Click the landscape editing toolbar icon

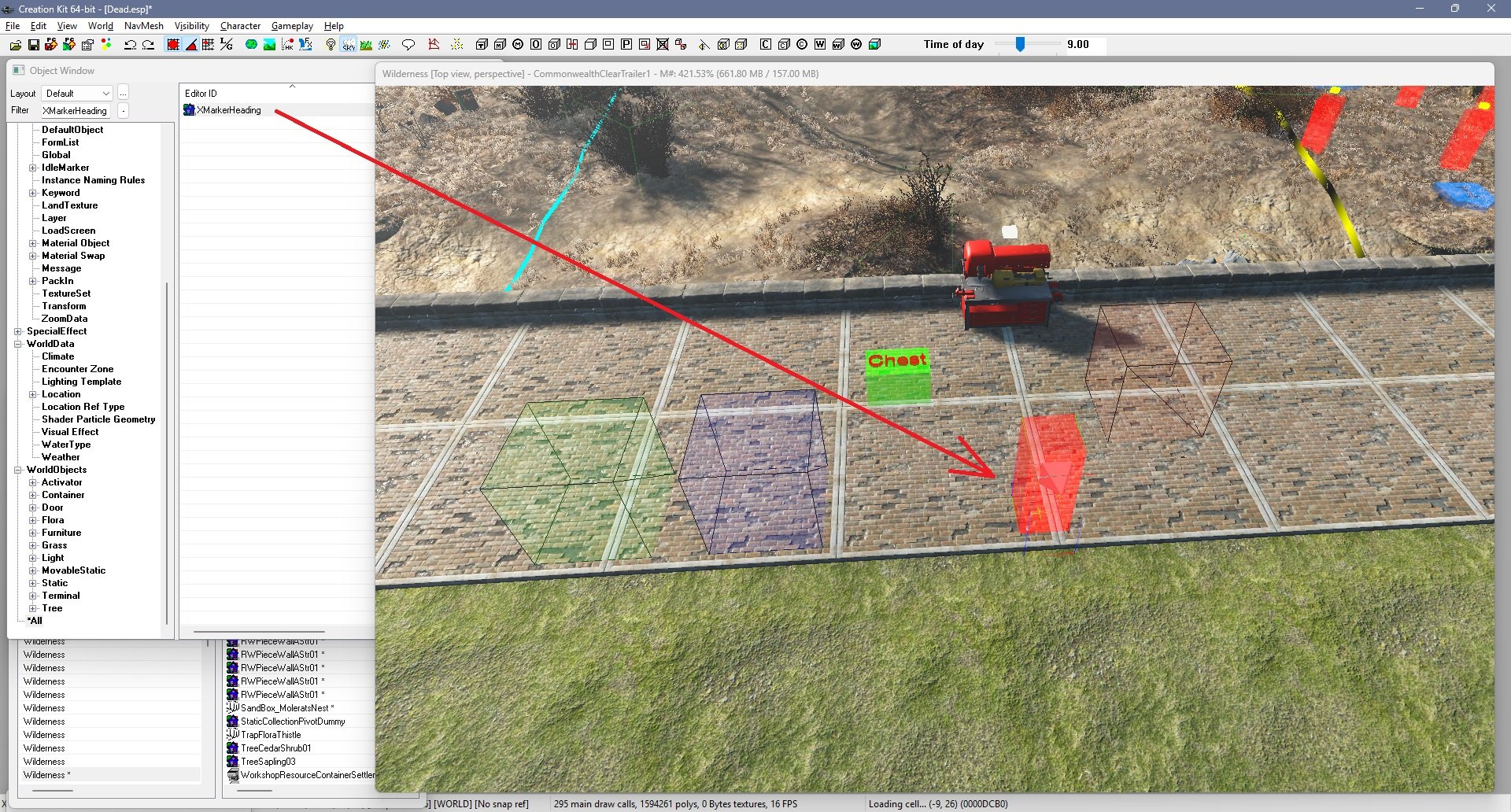[269, 45]
